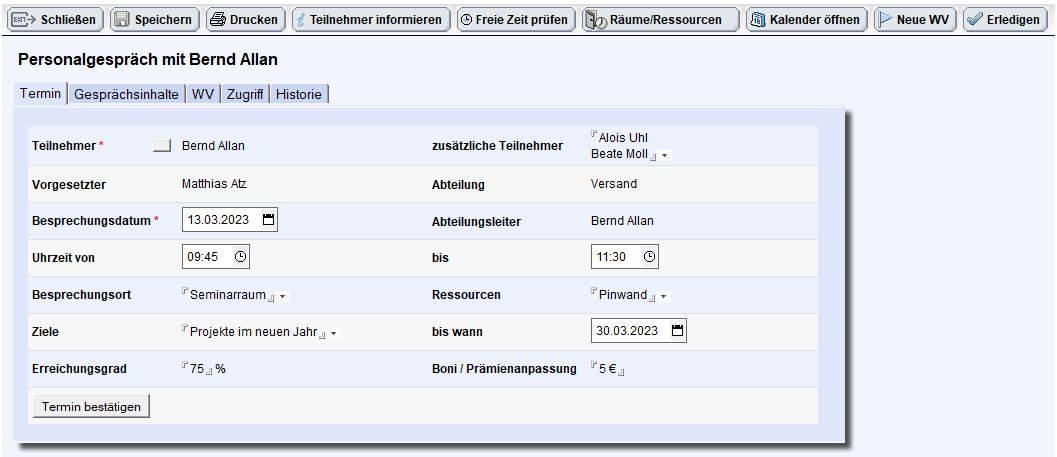Open Räume/Ressourcen from the toolbar
The image size is (1057, 457).
click(661, 20)
